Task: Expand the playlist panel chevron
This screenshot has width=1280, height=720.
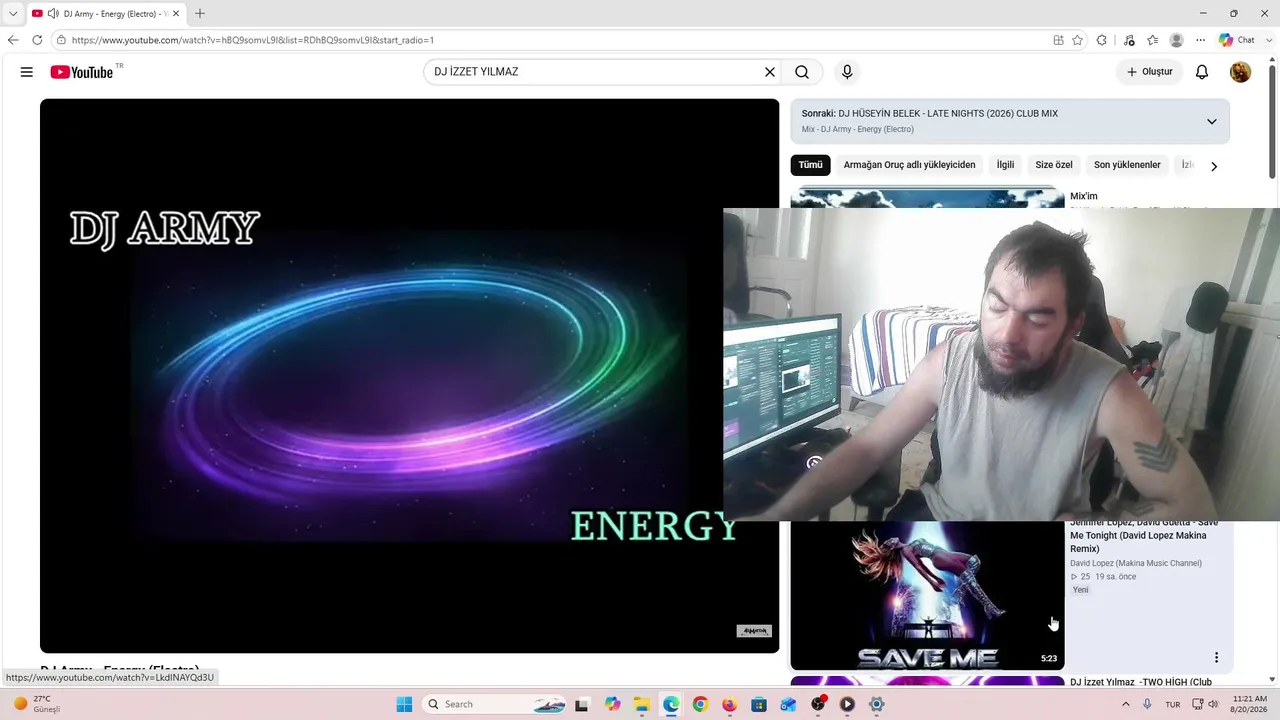Action: coord(1211,121)
